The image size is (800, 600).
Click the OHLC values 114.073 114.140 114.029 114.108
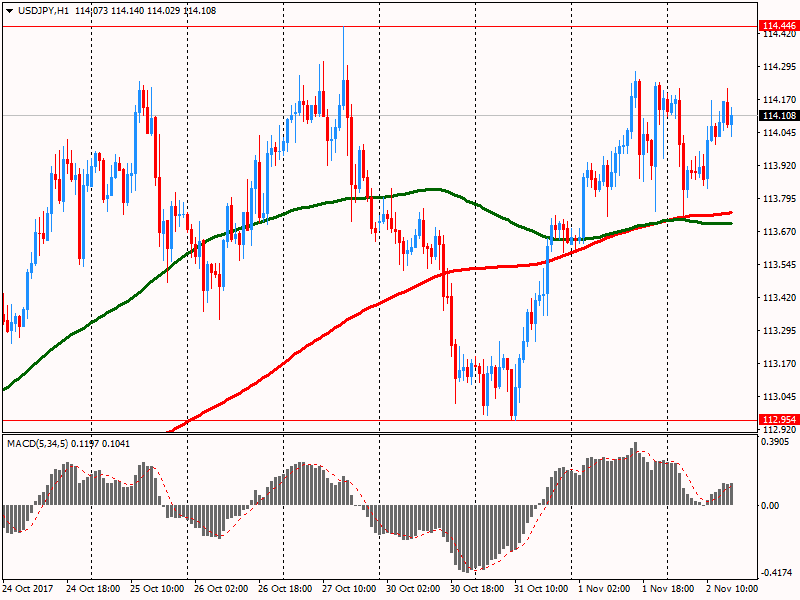point(145,11)
